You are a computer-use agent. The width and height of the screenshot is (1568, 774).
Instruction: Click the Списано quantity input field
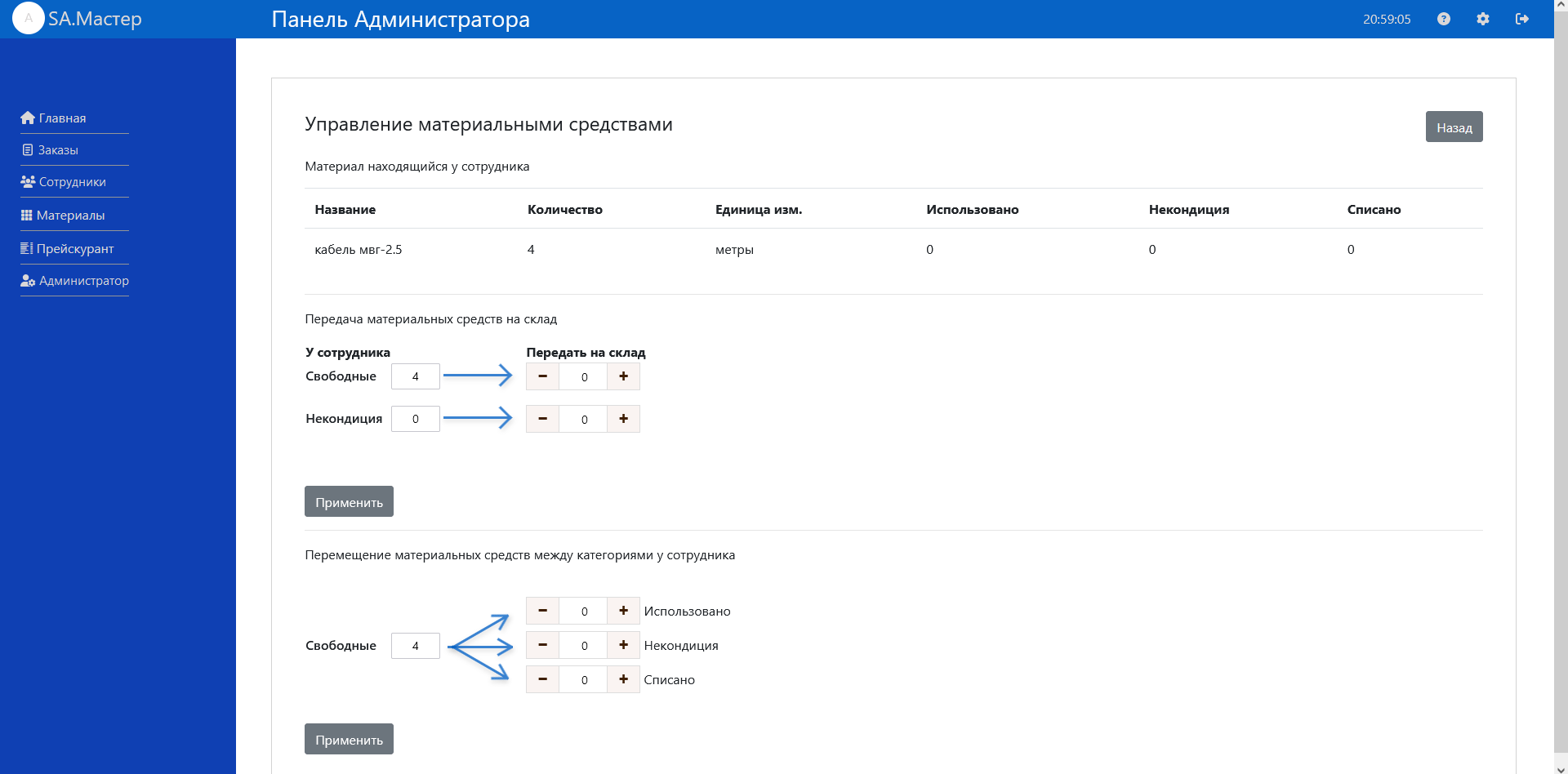(583, 679)
